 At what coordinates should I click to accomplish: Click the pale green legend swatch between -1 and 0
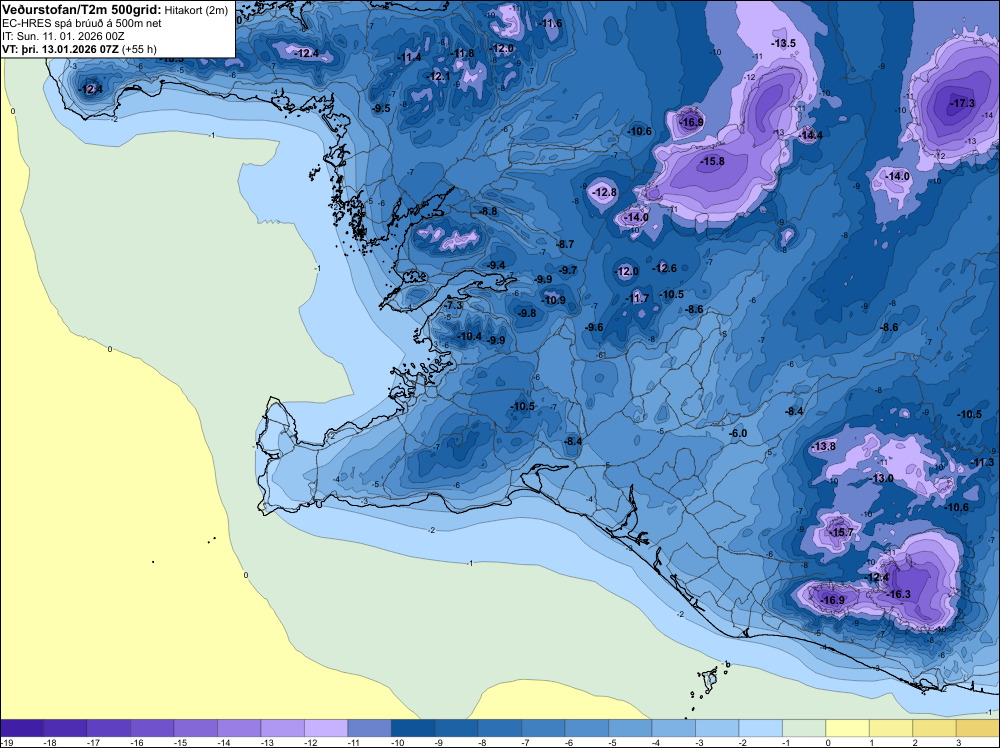[x=804, y=728]
